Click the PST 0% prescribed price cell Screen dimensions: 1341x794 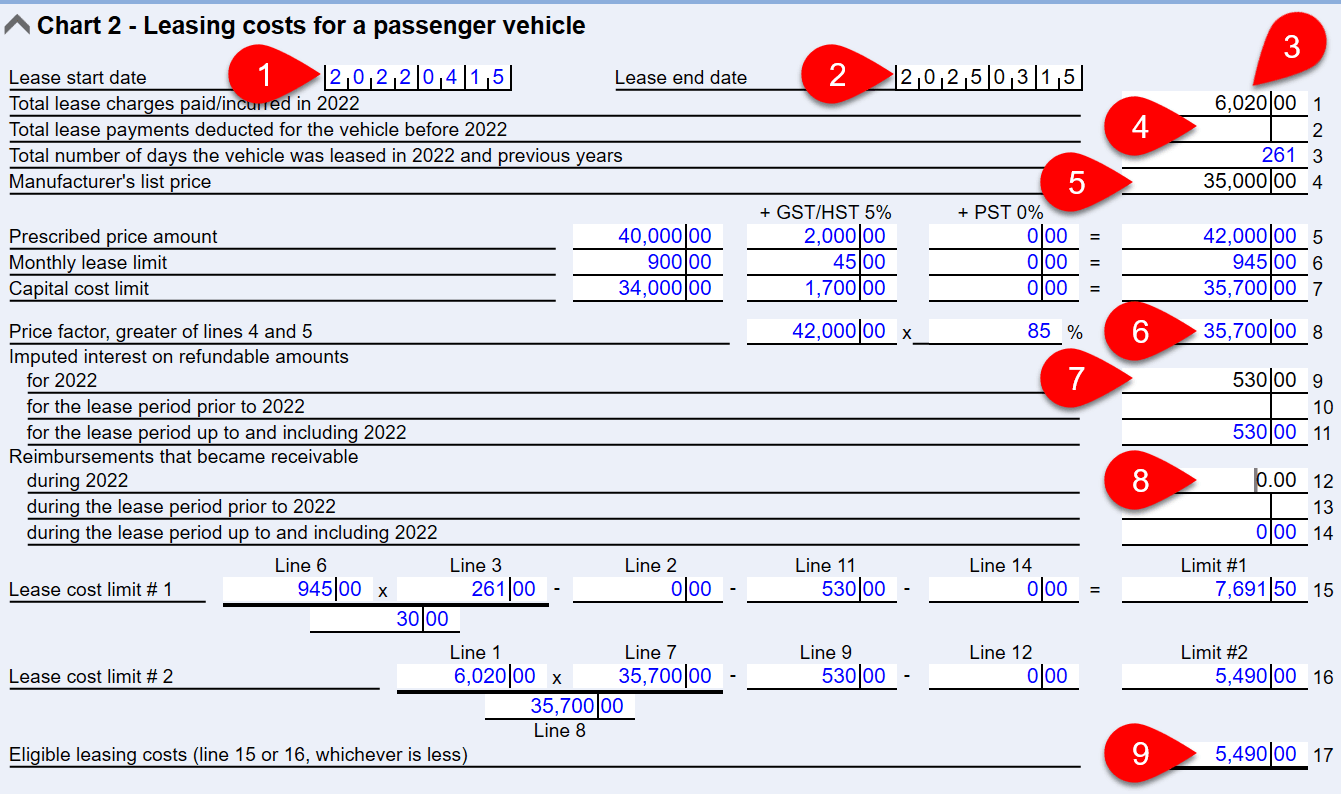[1003, 236]
